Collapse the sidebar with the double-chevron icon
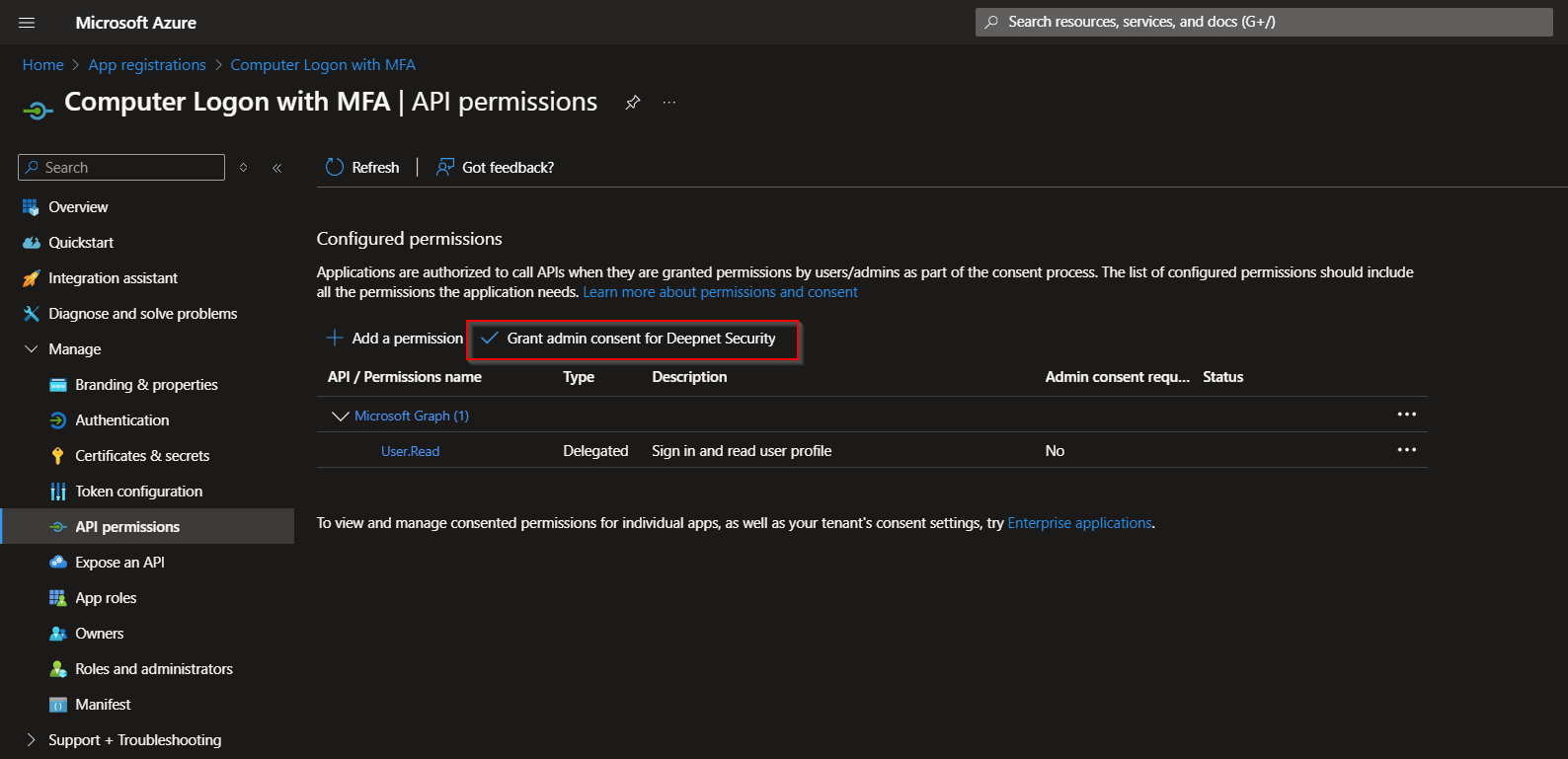The image size is (1568, 759). (x=277, y=168)
